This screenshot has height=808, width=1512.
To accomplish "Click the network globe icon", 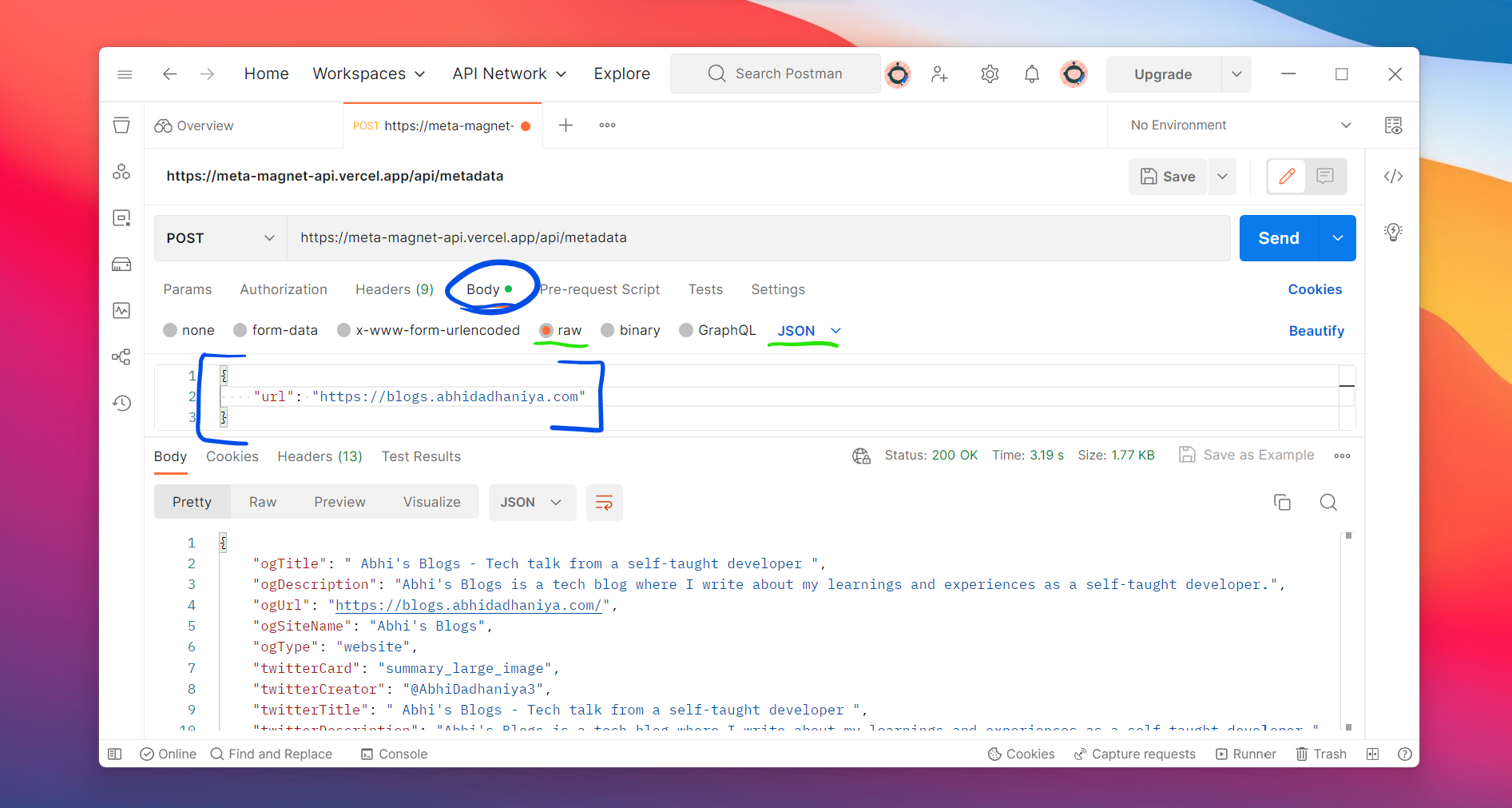I will [x=861, y=456].
